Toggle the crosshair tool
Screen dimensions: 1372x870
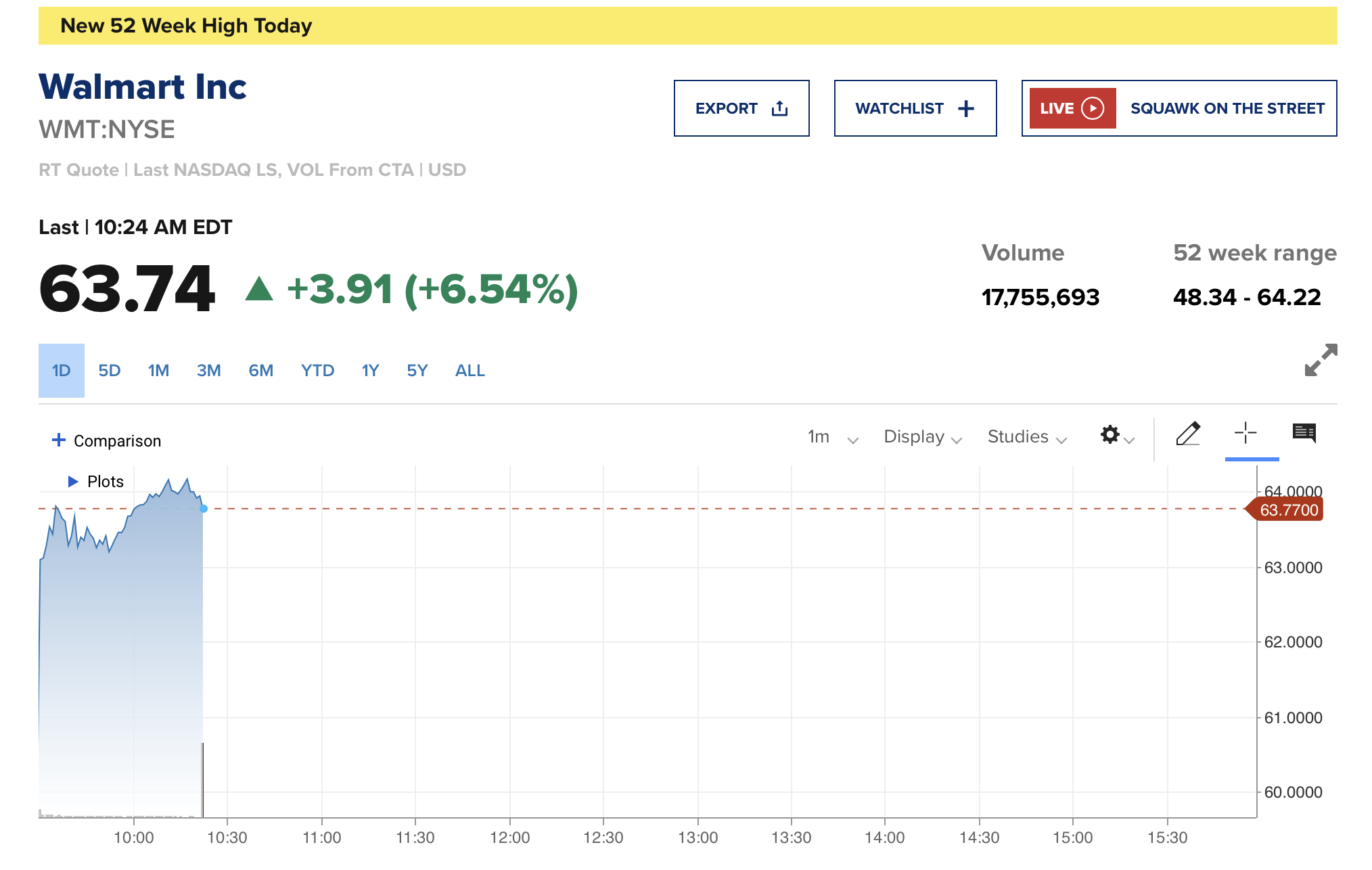coord(1245,433)
